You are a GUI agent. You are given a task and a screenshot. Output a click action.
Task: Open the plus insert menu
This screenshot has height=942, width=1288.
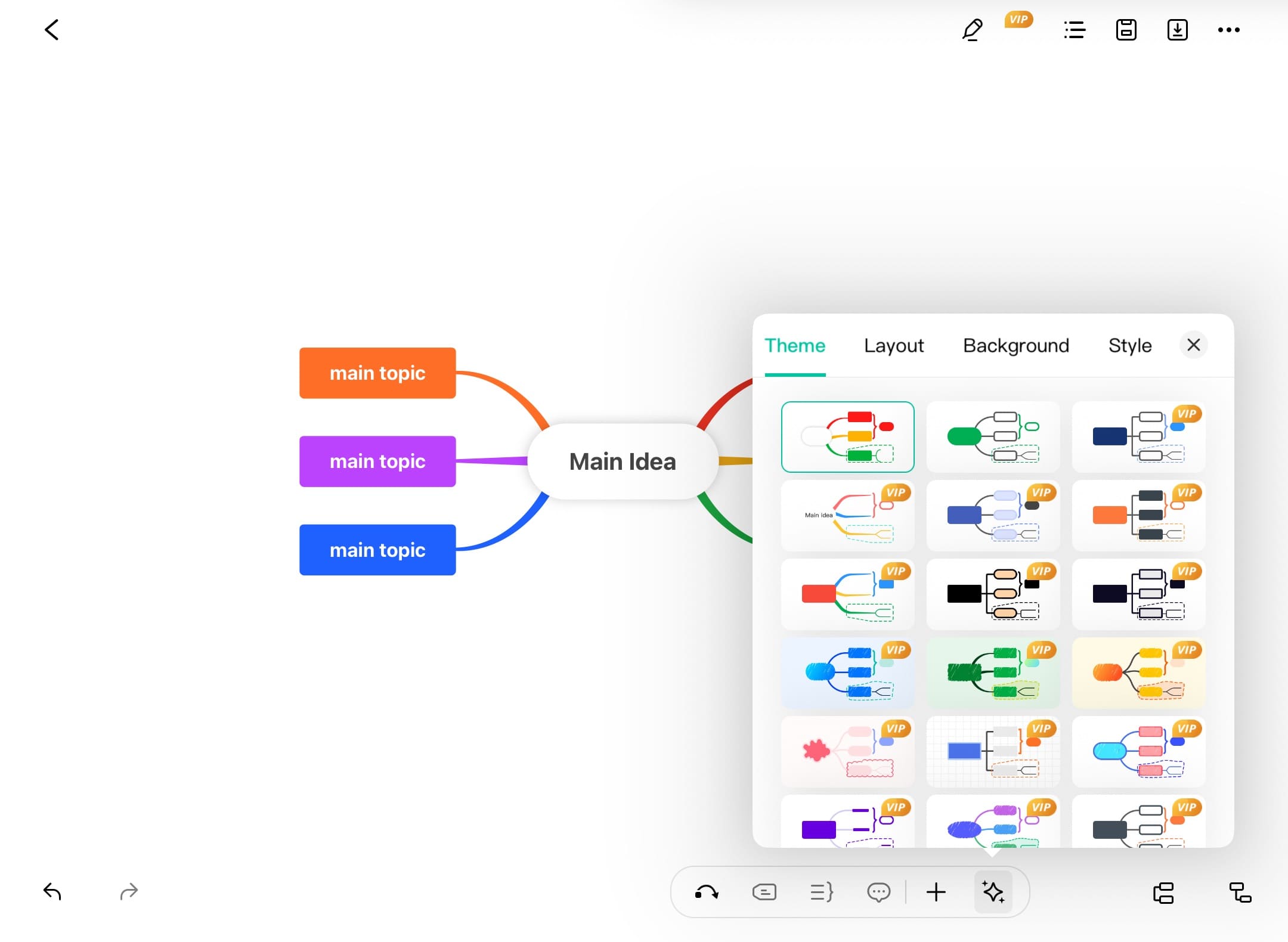[936, 893]
